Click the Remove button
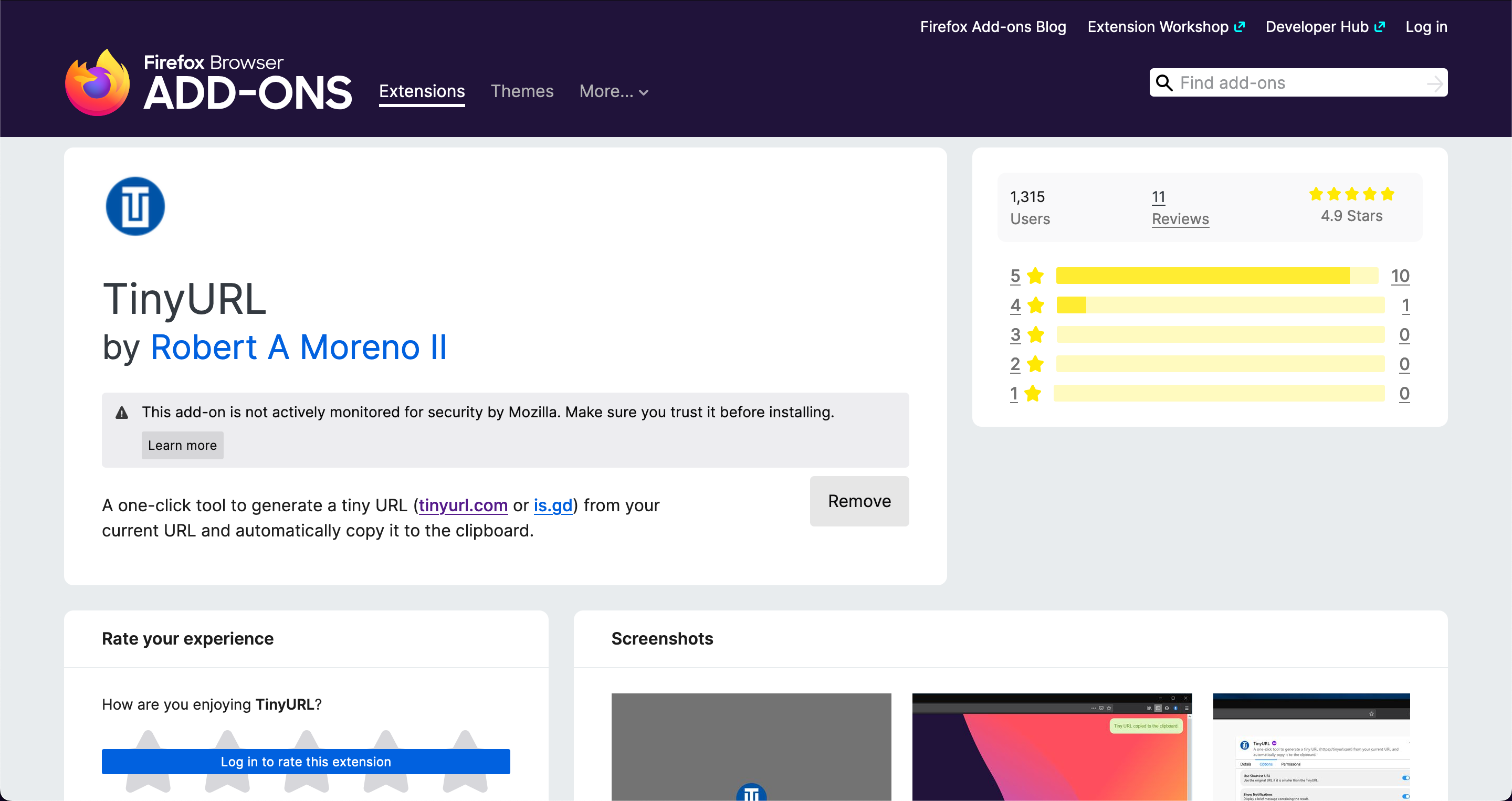 (859, 501)
